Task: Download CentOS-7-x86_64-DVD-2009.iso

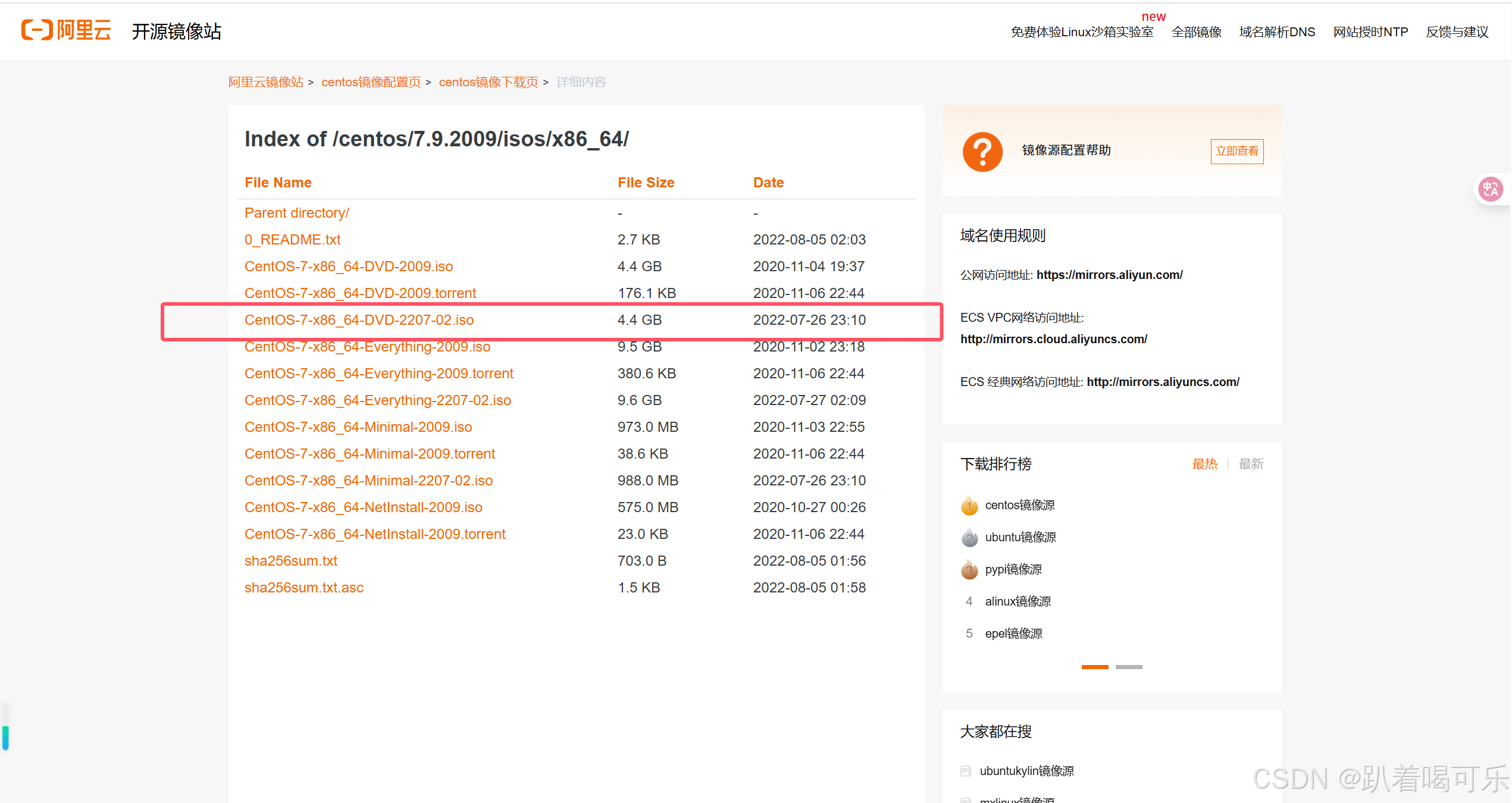Action: (349, 266)
